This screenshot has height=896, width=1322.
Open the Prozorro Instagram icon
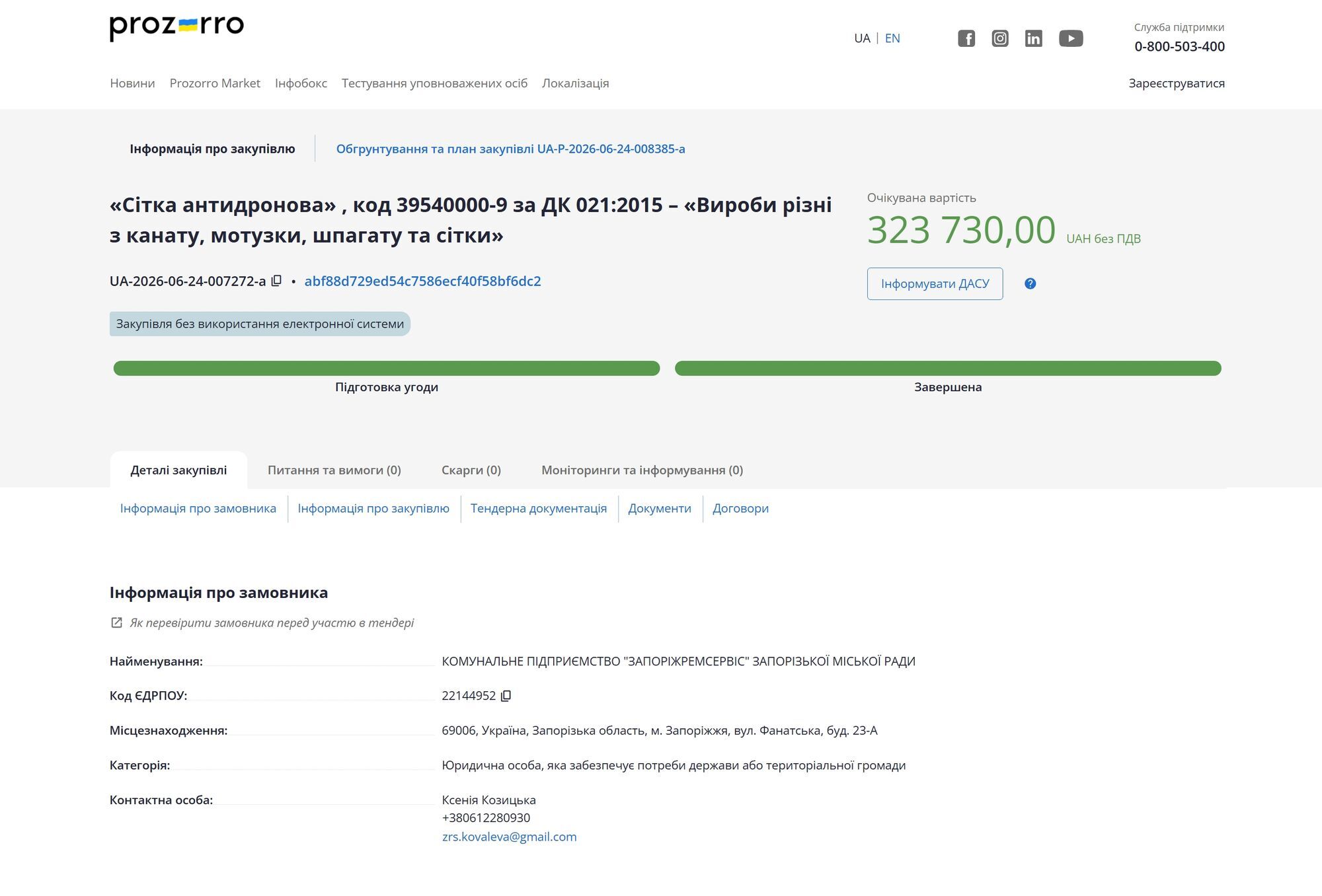(1000, 38)
